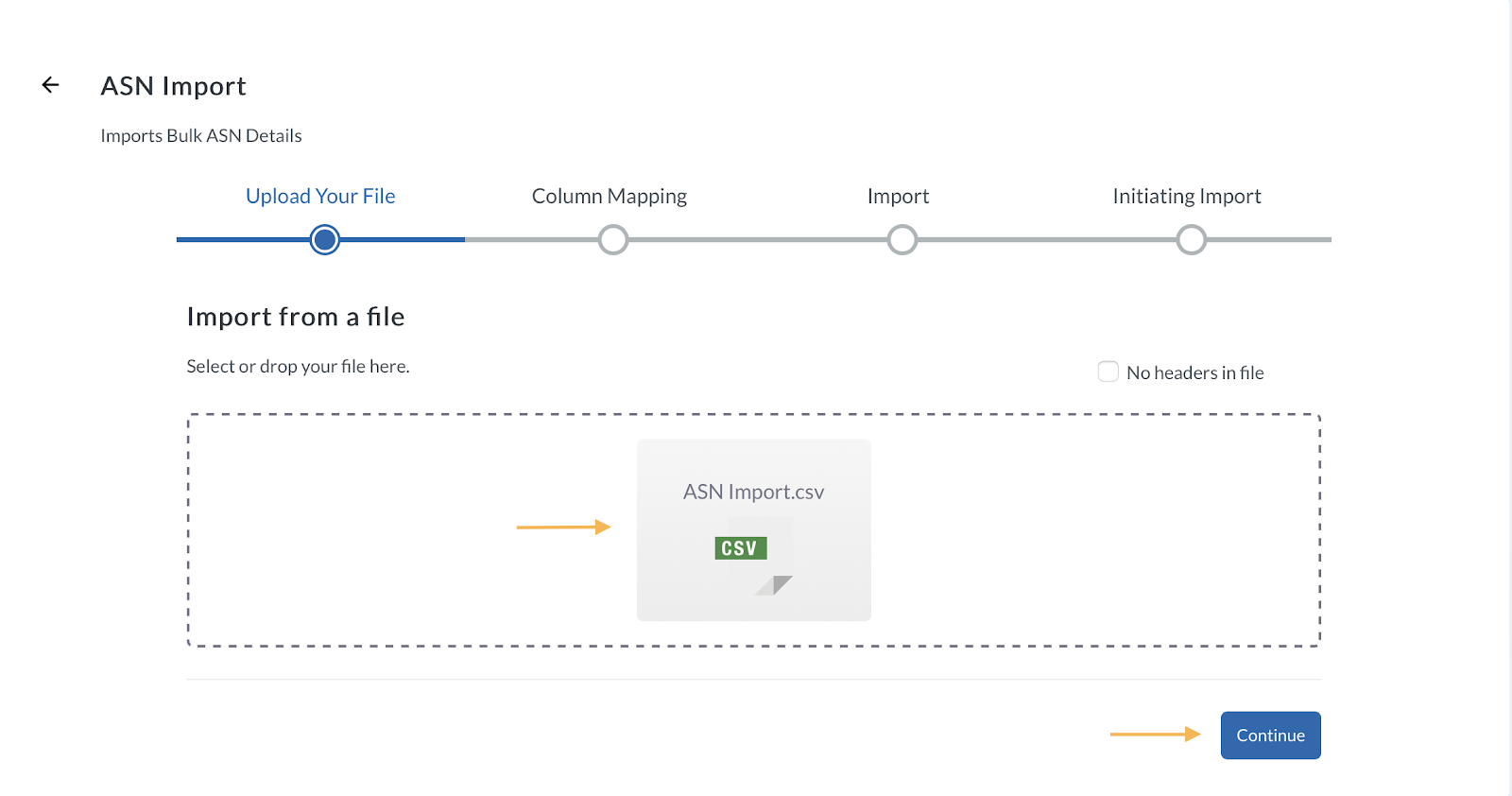Select the Upload Your File blue link
Image resolution: width=1512 pixels, height=796 pixels.
pyautogui.click(x=320, y=196)
